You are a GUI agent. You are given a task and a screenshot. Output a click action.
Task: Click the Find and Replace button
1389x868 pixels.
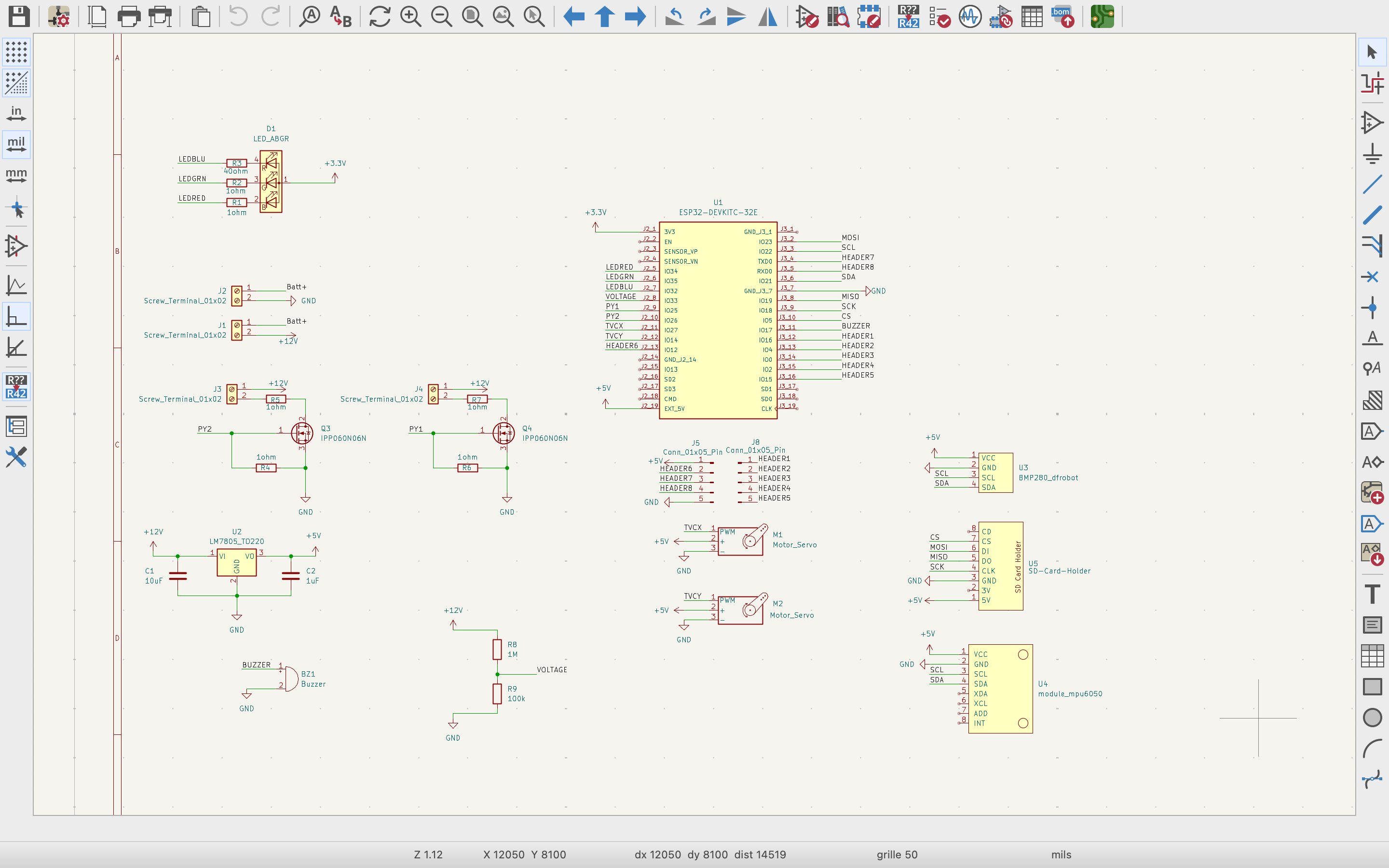(340, 17)
